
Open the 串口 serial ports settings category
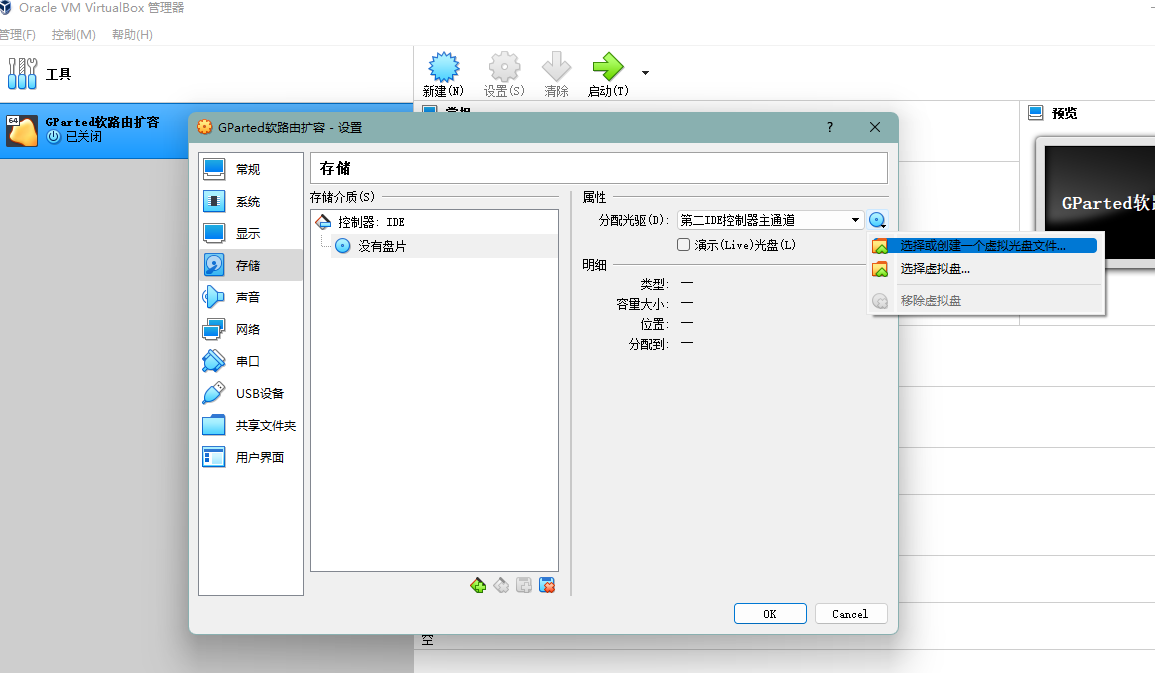coord(250,362)
